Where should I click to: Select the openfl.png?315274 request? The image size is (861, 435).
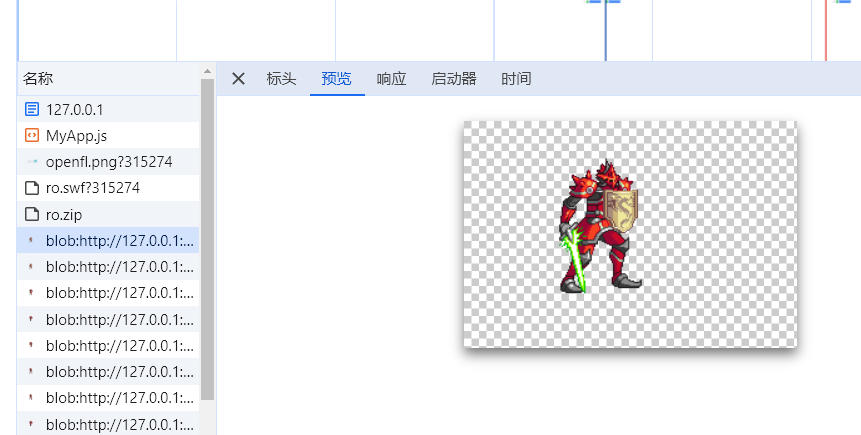(109, 161)
